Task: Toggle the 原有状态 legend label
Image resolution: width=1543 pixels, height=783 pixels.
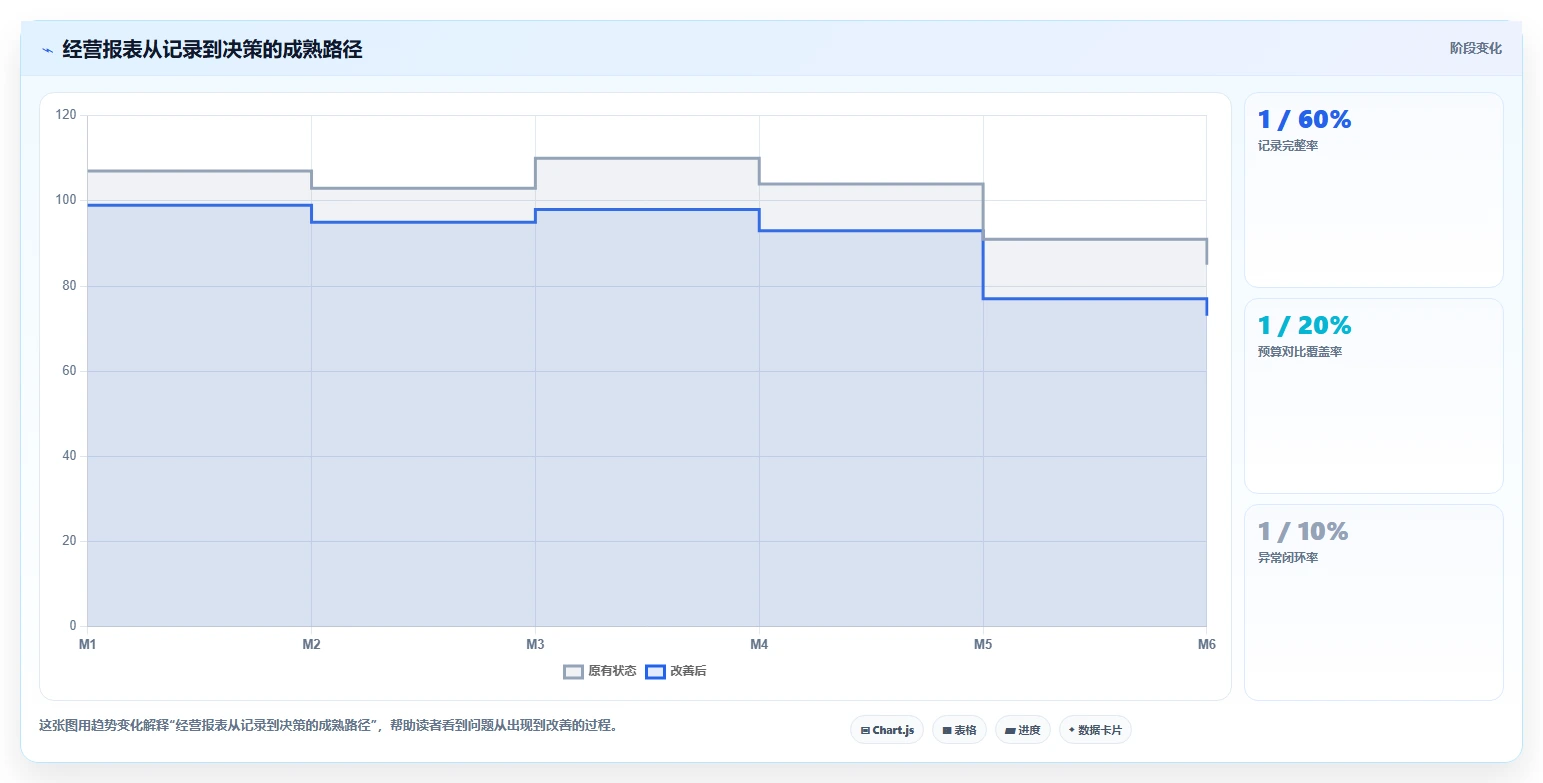Action: pos(612,671)
